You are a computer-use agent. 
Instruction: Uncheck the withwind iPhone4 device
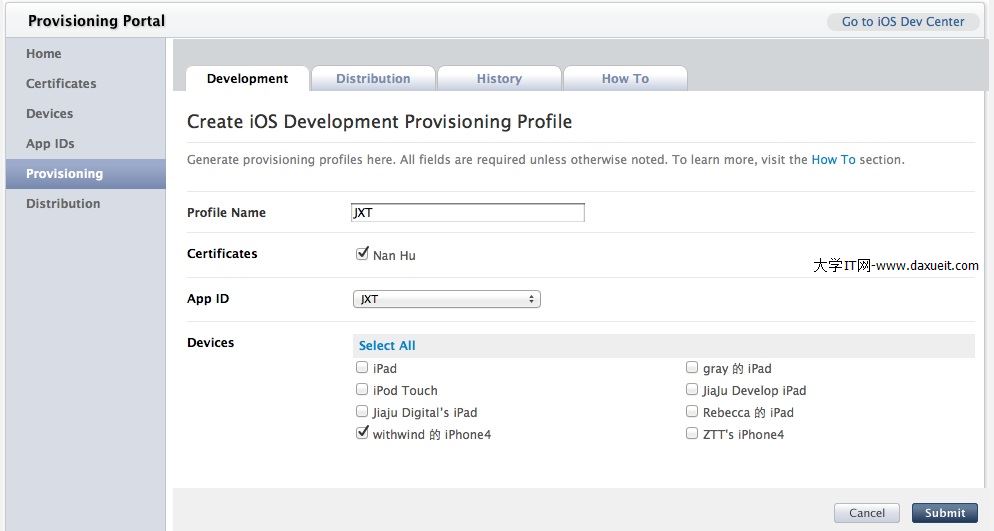point(362,433)
